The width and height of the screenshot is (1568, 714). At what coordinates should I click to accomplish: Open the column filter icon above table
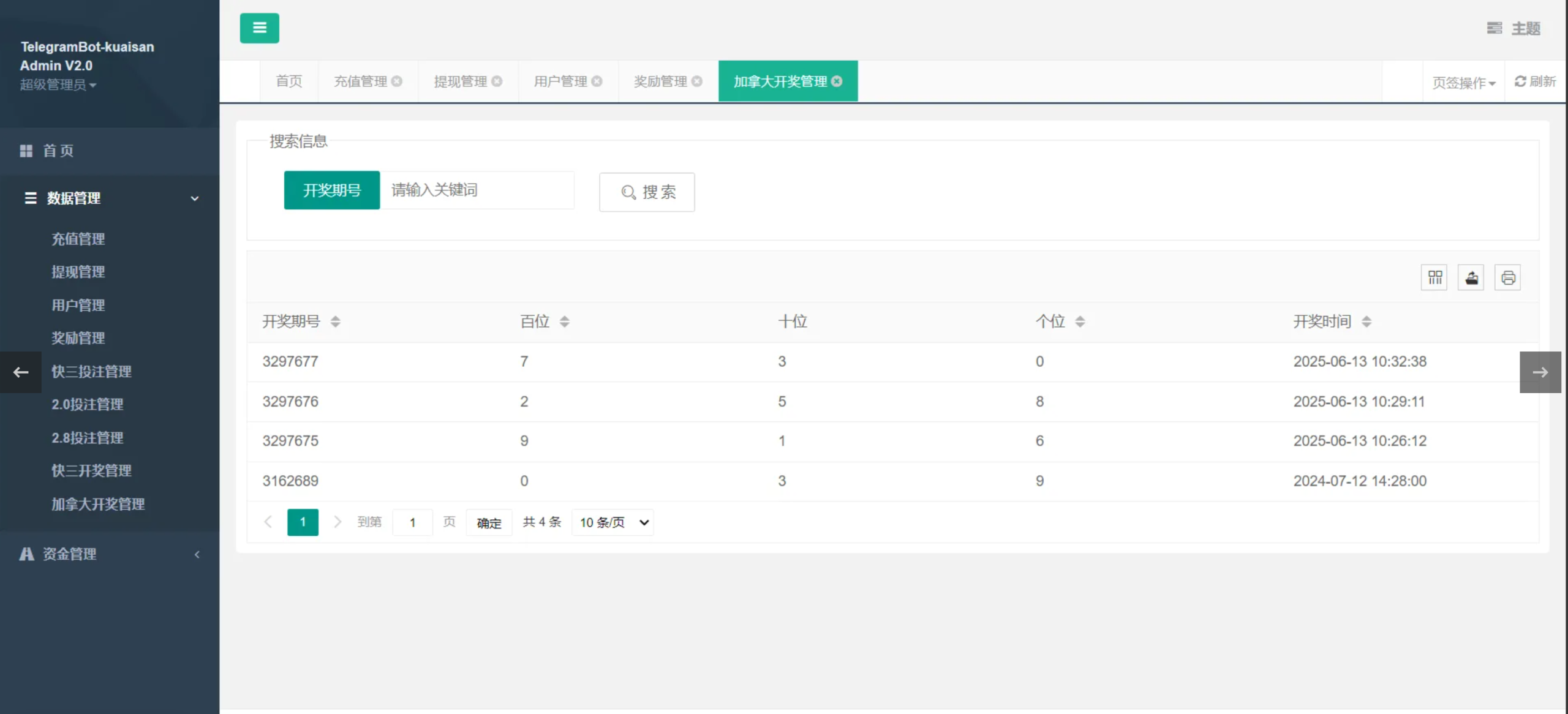(x=1434, y=278)
